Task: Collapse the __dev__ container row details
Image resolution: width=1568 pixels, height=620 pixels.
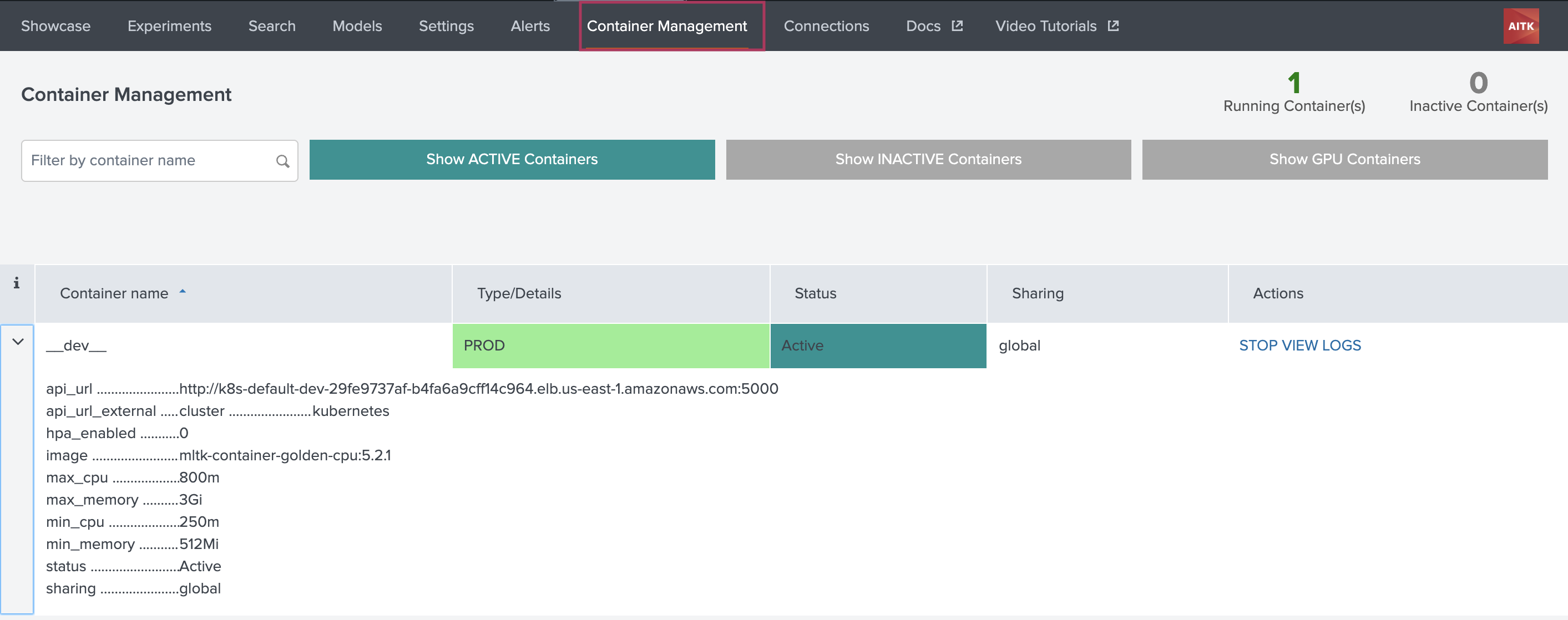Action: click(18, 342)
